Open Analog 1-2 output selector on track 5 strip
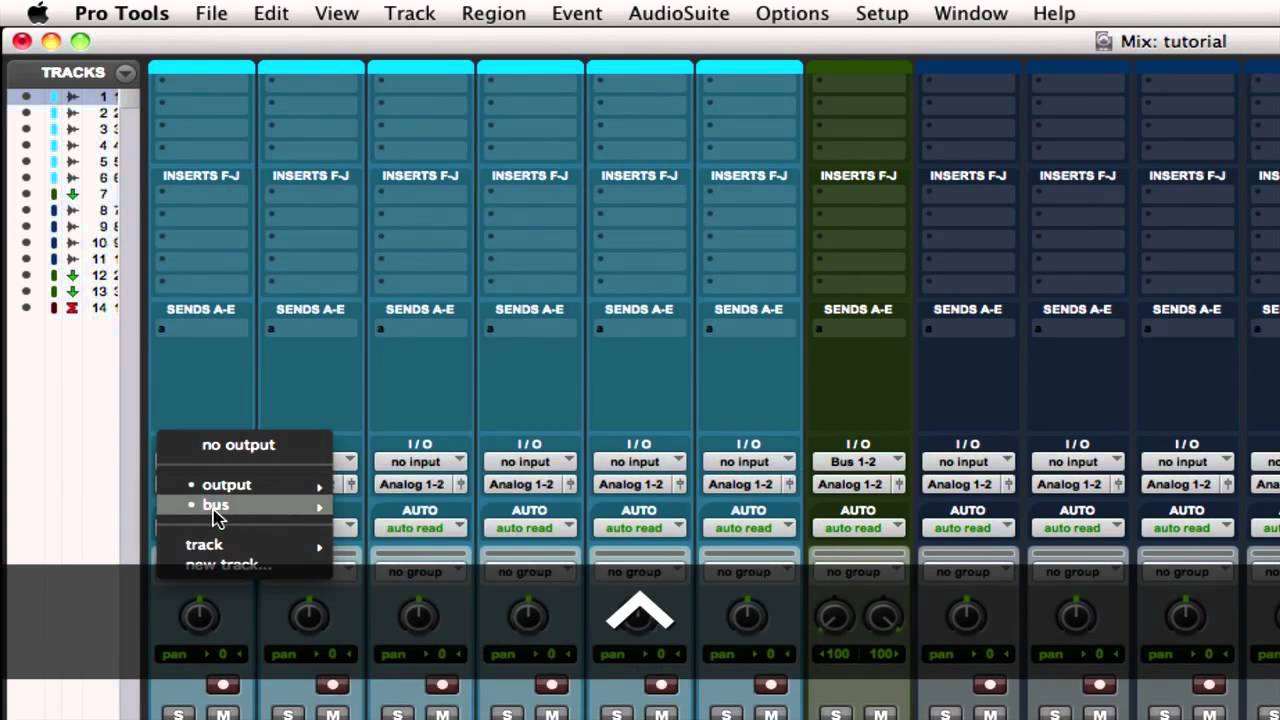This screenshot has height=720, width=1280. tap(630, 484)
